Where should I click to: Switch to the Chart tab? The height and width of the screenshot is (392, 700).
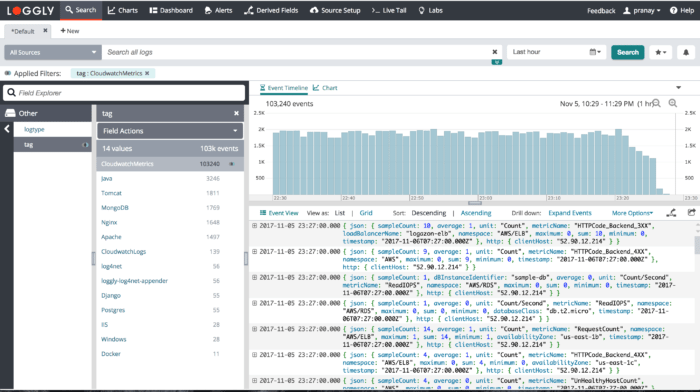(x=325, y=88)
